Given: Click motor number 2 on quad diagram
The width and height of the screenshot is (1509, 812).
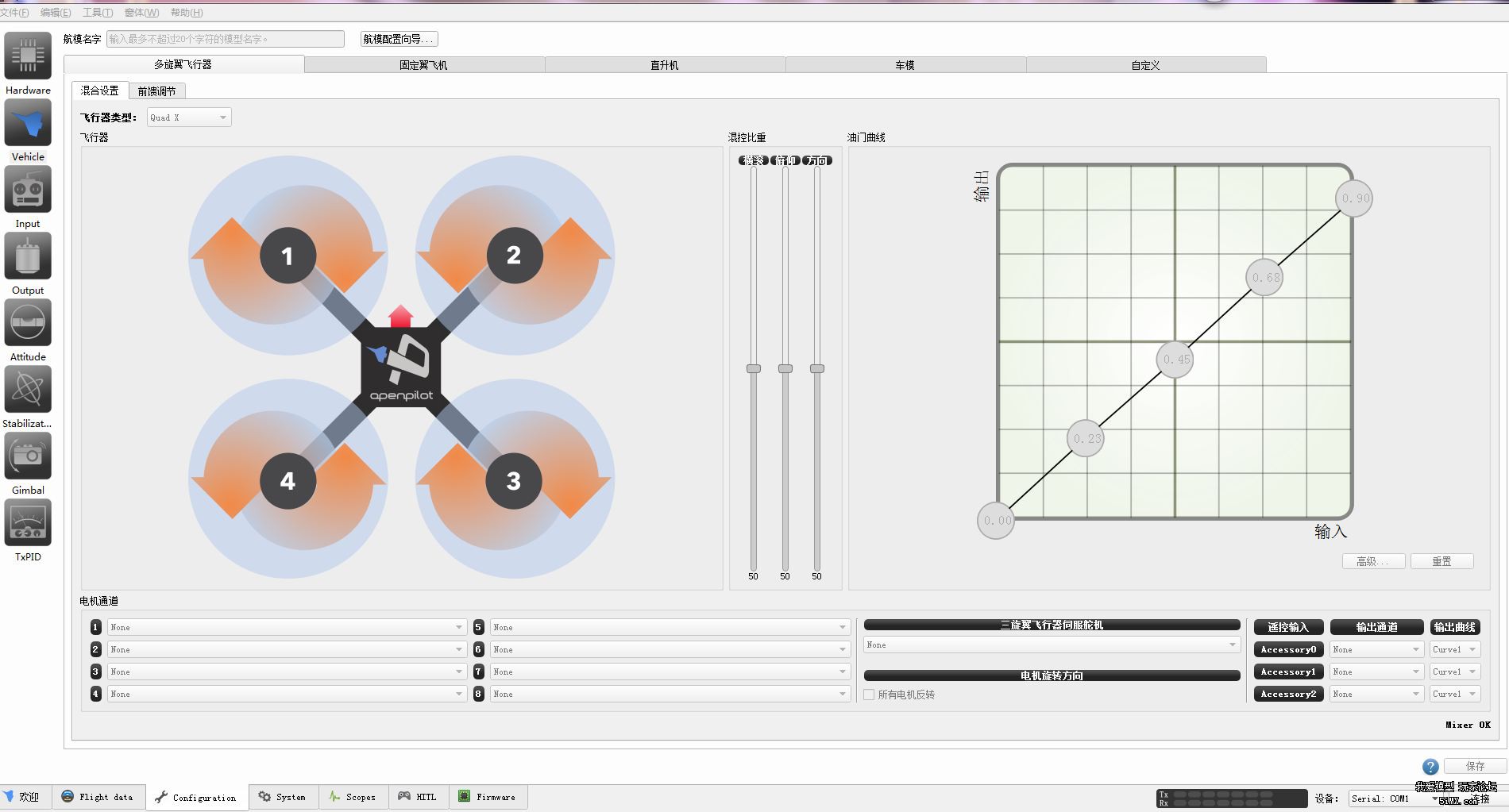Looking at the screenshot, I should click(514, 256).
